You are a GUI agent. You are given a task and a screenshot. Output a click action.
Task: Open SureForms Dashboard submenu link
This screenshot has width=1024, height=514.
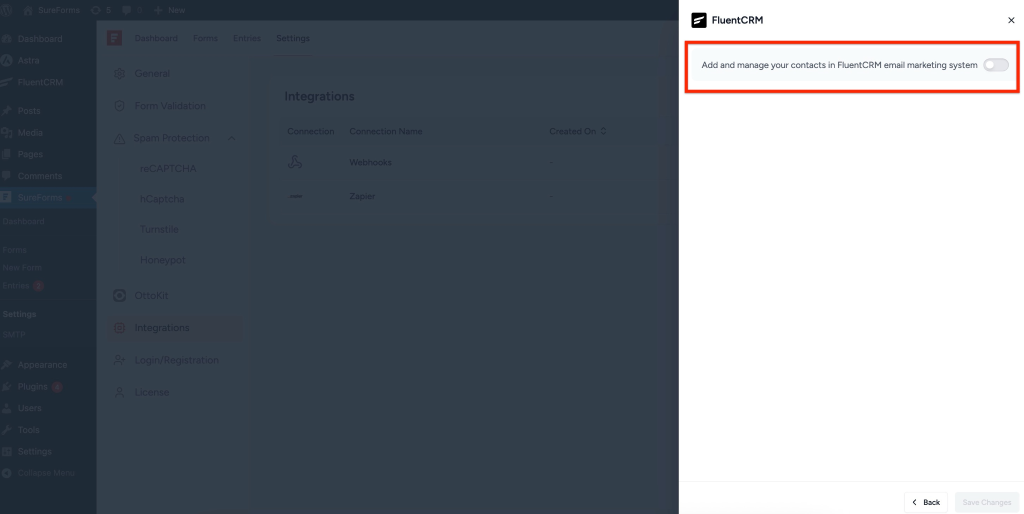(24, 221)
